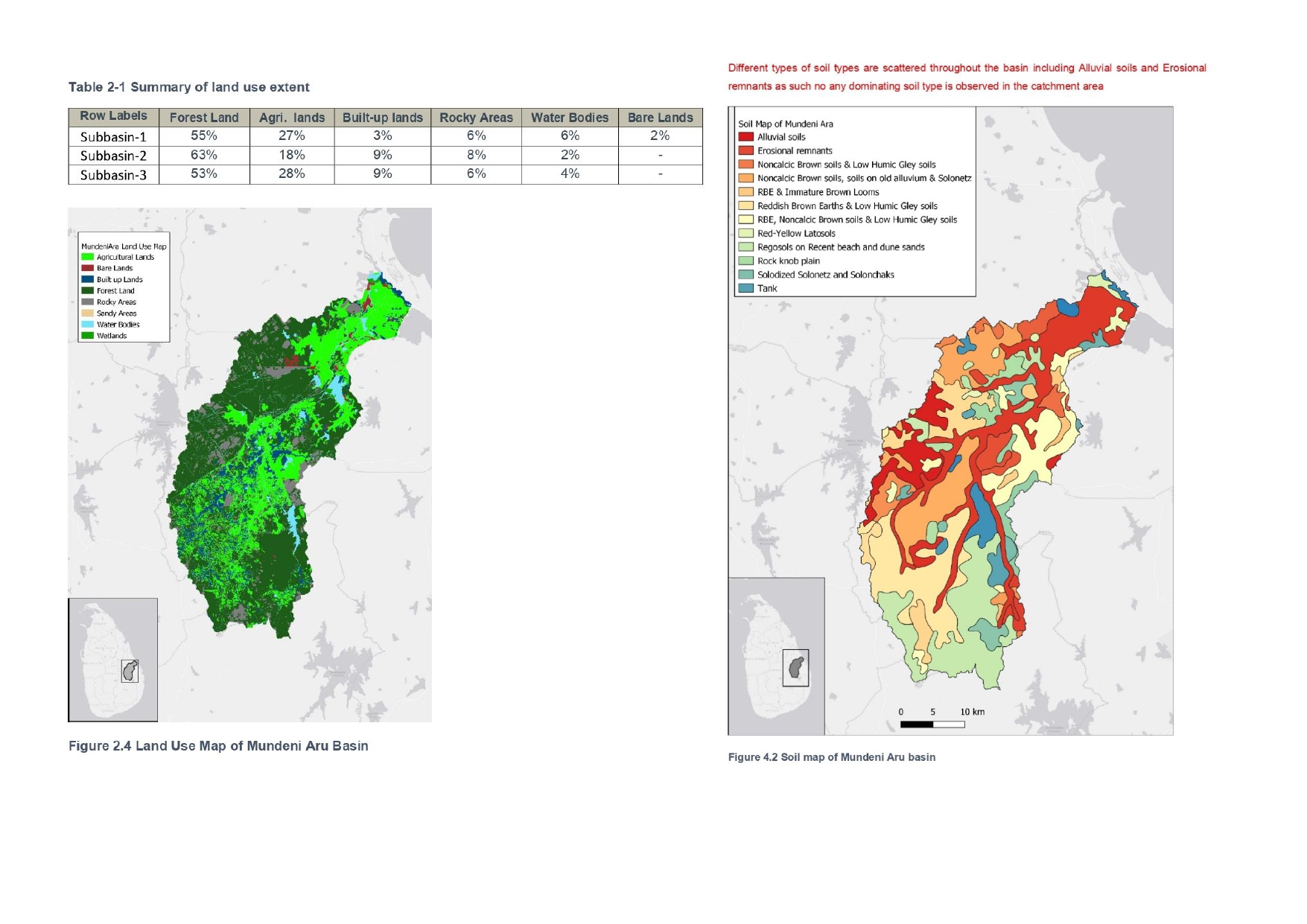Click the Sri Lanka inset on land use map
The image size is (1307, 924).
point(113,660)
